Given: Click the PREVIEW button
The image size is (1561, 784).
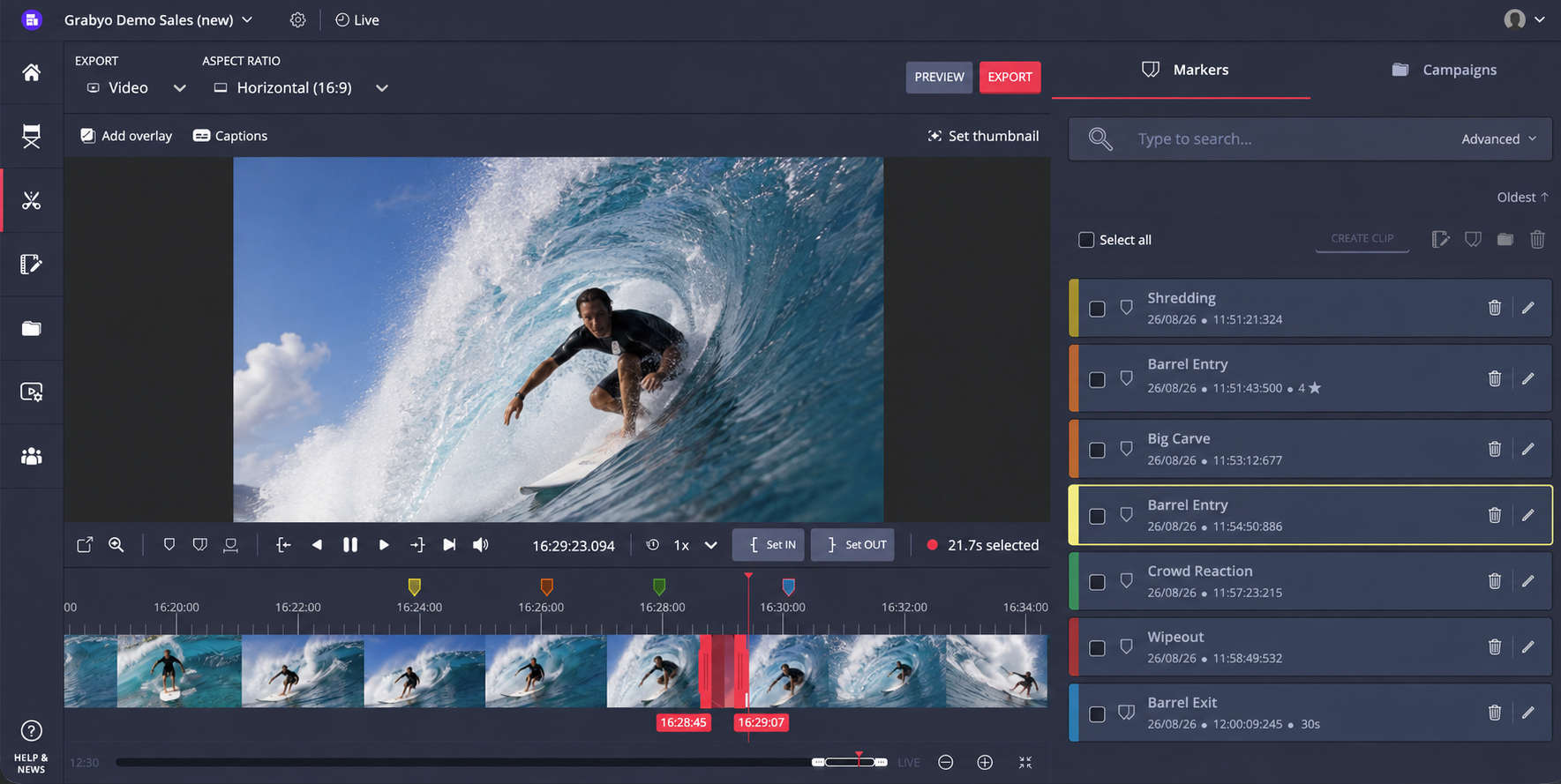Looking at the screenshot, I should [x=939, y=77].
